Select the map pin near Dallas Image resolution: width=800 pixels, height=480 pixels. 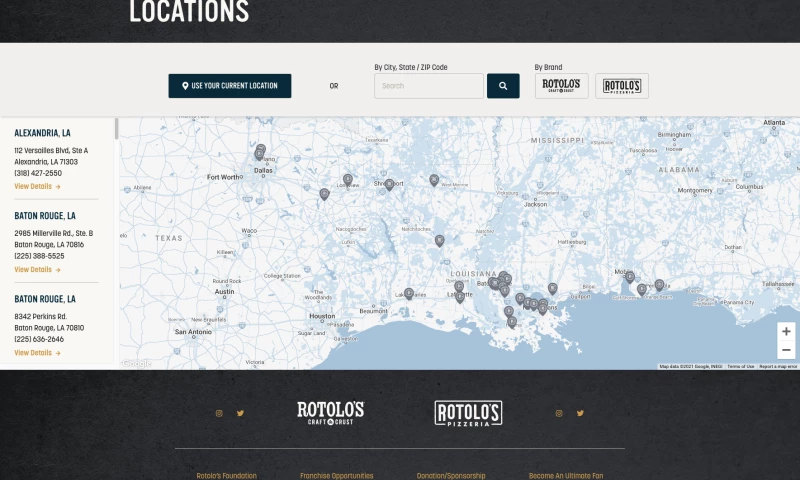click(x=259, y=153)
